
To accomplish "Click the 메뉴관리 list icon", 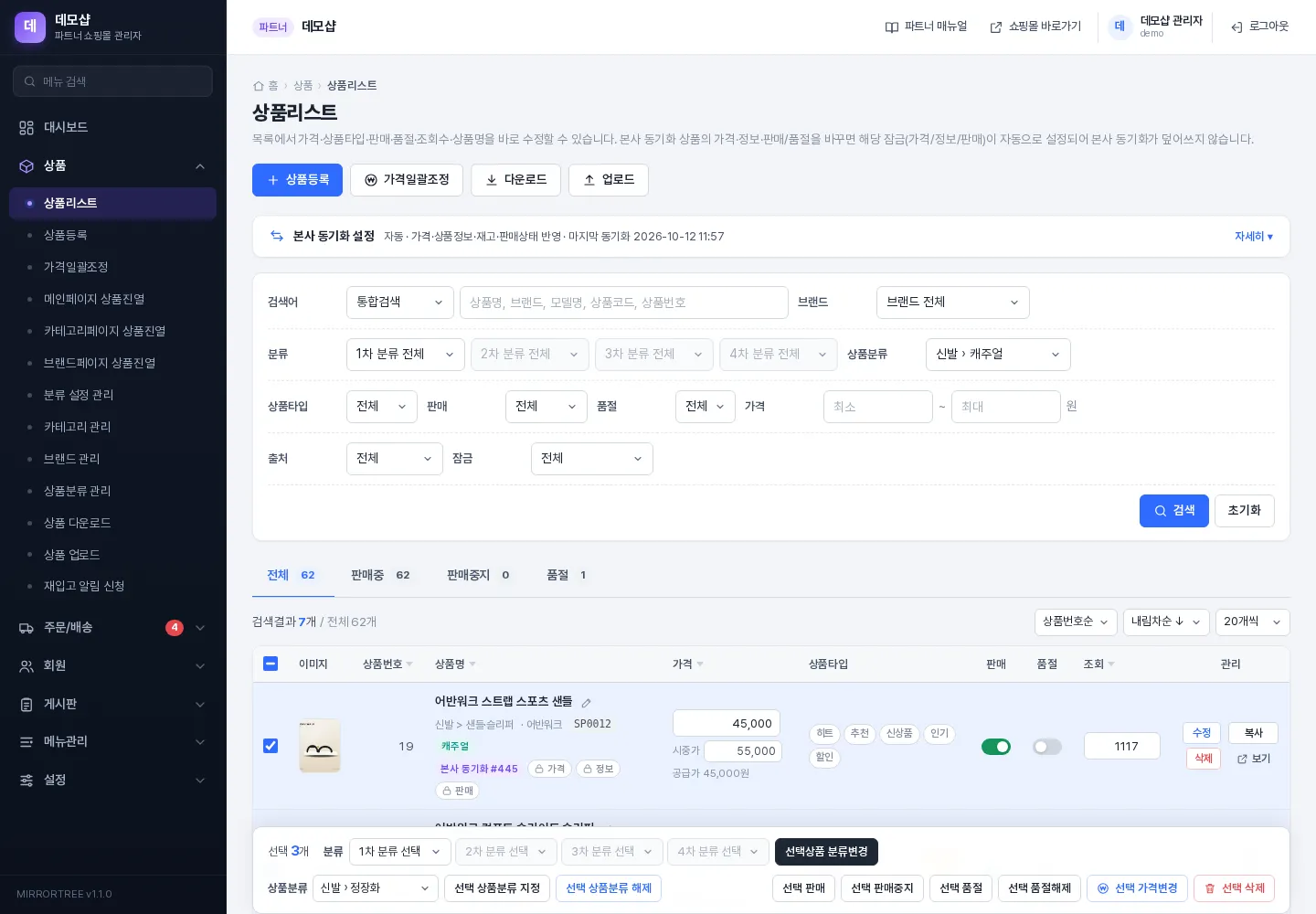I will [27, 742].
